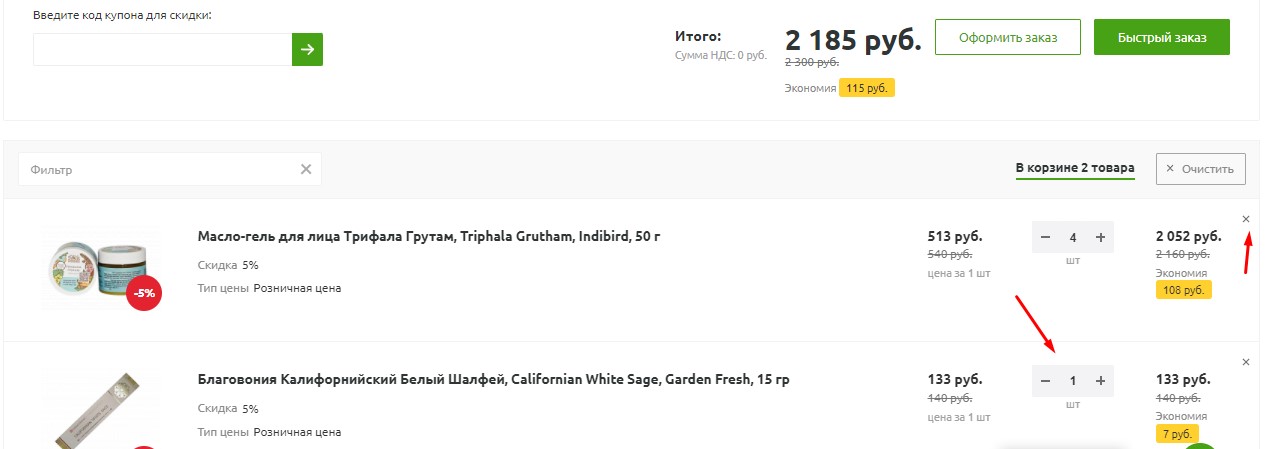Click the green coupon apply arrow button

(x=307, y=49)
